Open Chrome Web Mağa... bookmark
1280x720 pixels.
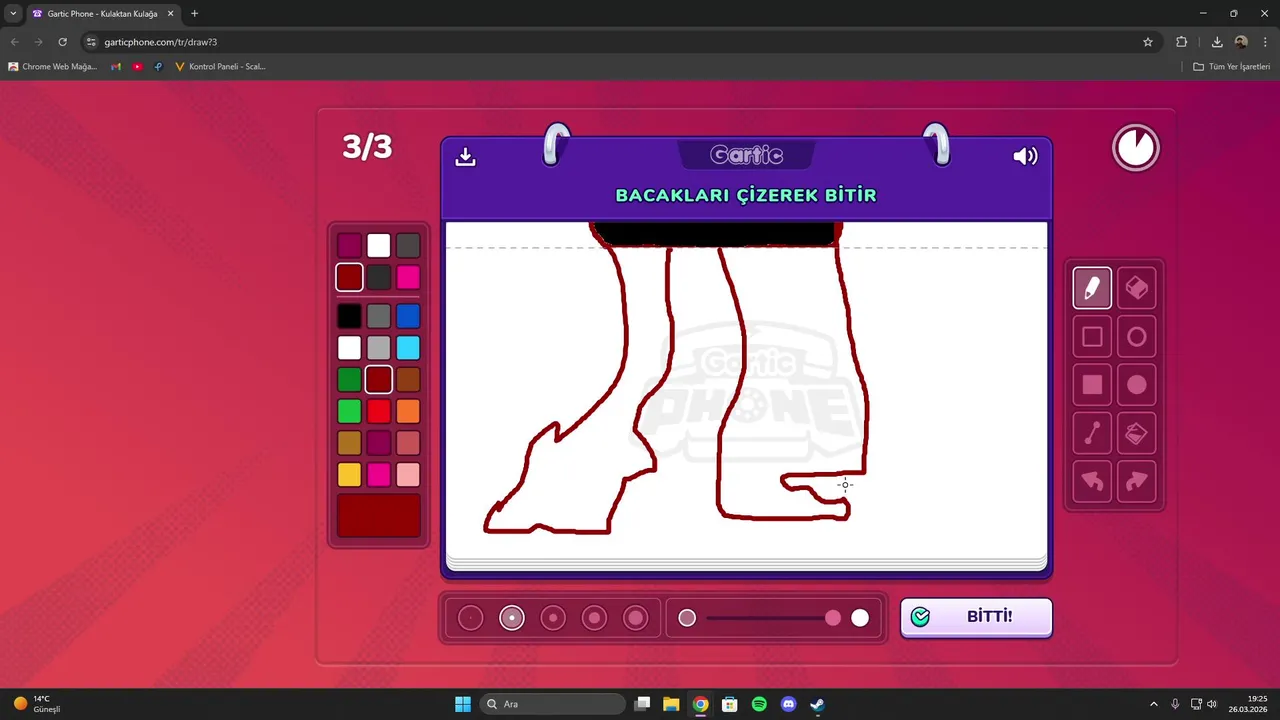pos(52,67)
